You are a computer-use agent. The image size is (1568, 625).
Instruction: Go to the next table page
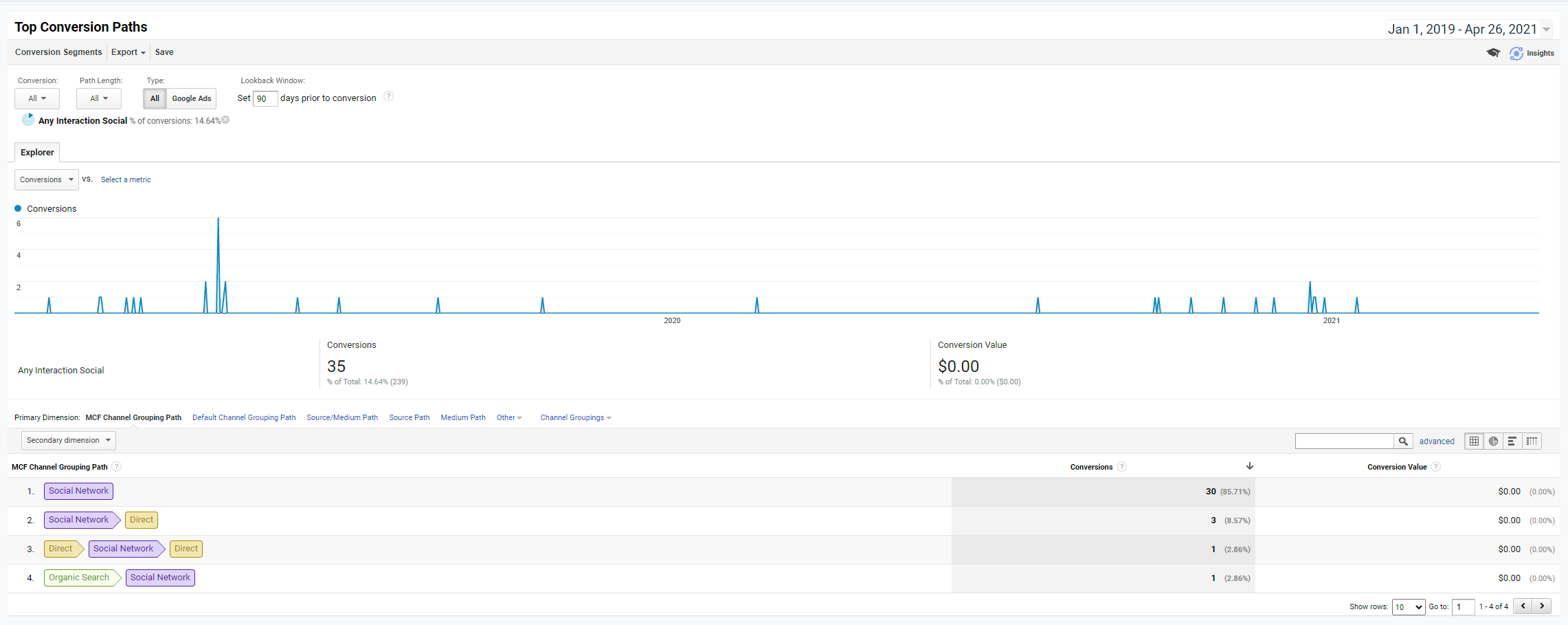click(1542, 606)
